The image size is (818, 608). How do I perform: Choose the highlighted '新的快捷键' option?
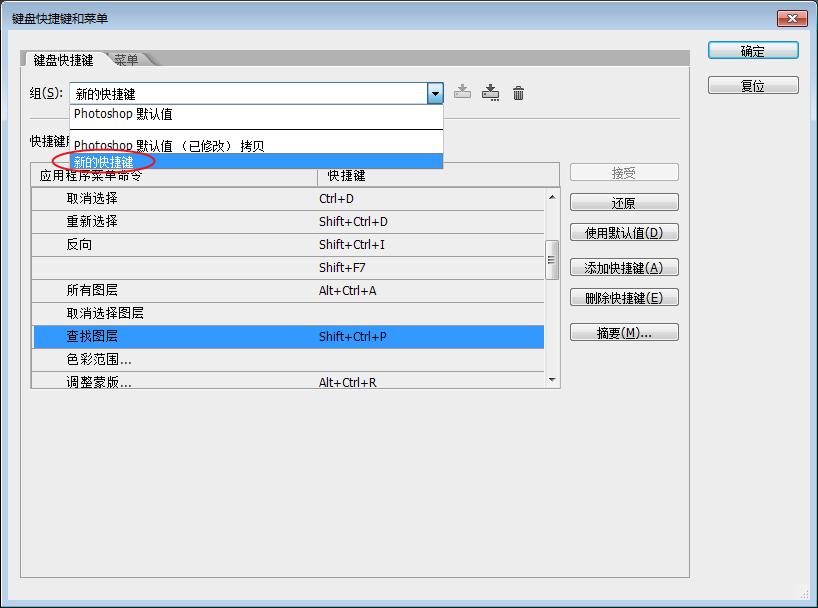[256, 161]
